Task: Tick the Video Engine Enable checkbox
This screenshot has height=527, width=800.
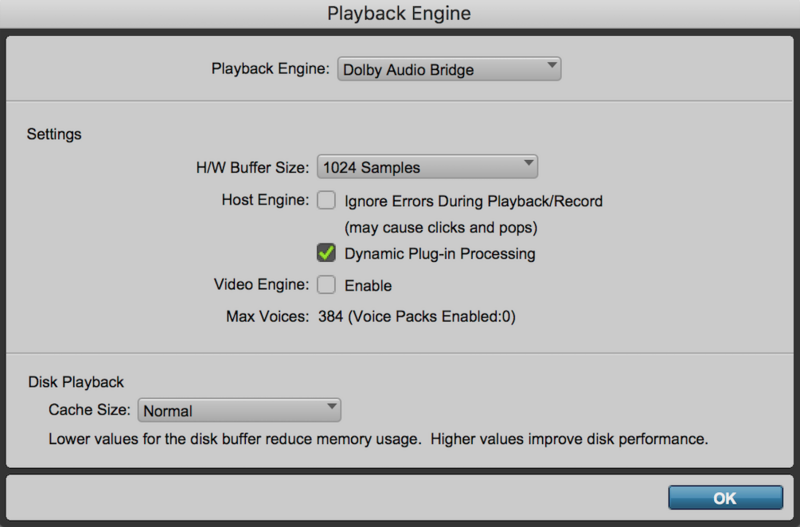Action: (326, 285)
